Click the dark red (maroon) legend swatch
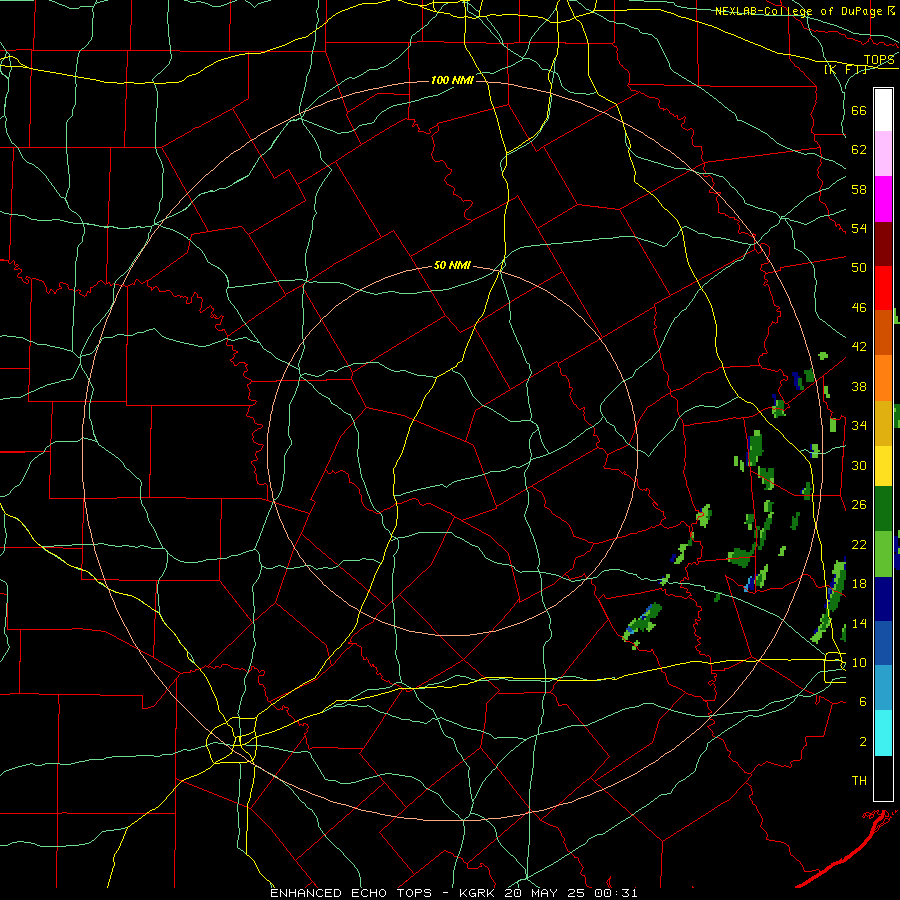The height and width of the screenshot is (900, 900). (x=883, y=243)
